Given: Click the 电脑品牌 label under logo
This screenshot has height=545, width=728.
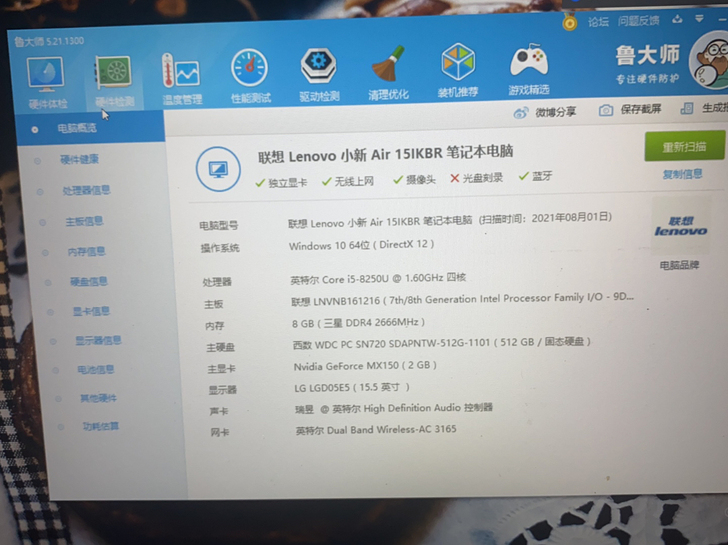Looking at the screenshot, I should [679, 265].
